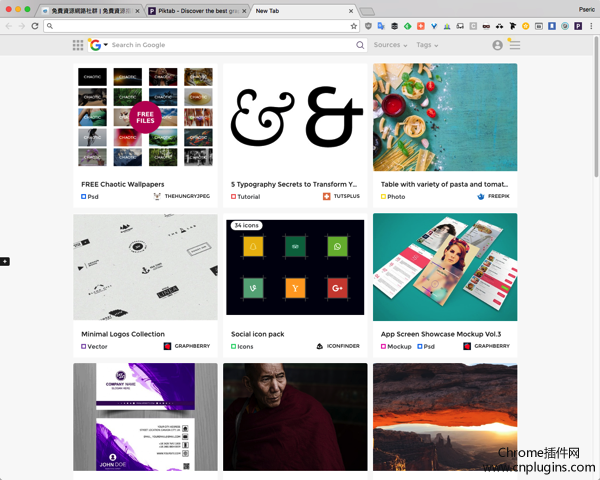The image size is (600, 480).
Task: Click the black stacked-database extension icon
Action: pyautogui.click(x=395, y=26)
